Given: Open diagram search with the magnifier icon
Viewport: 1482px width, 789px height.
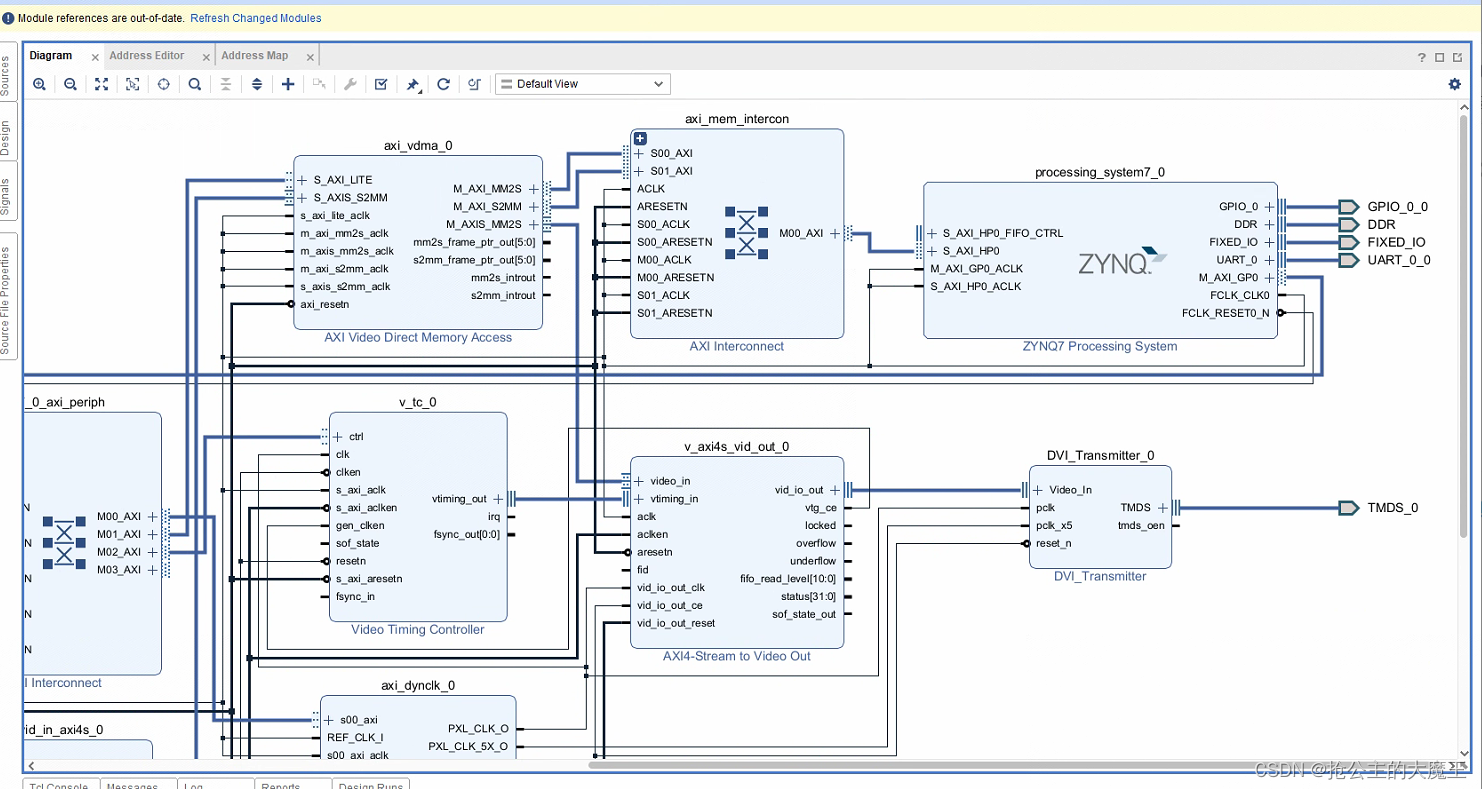Looking at the screenshot, I should tap(195, 84).
